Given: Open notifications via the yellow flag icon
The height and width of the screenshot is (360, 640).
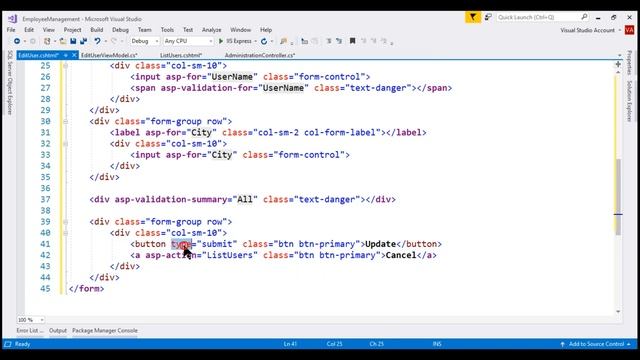Looking at the screenshot, I should coord(473,17).
